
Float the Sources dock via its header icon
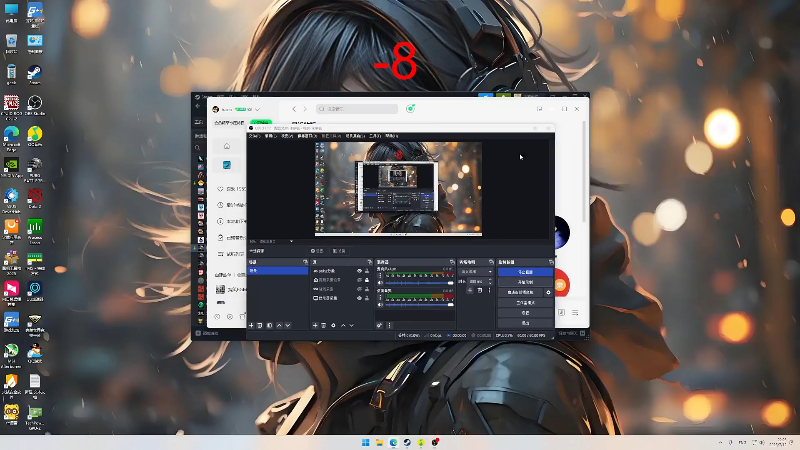[x=370, y=262]
